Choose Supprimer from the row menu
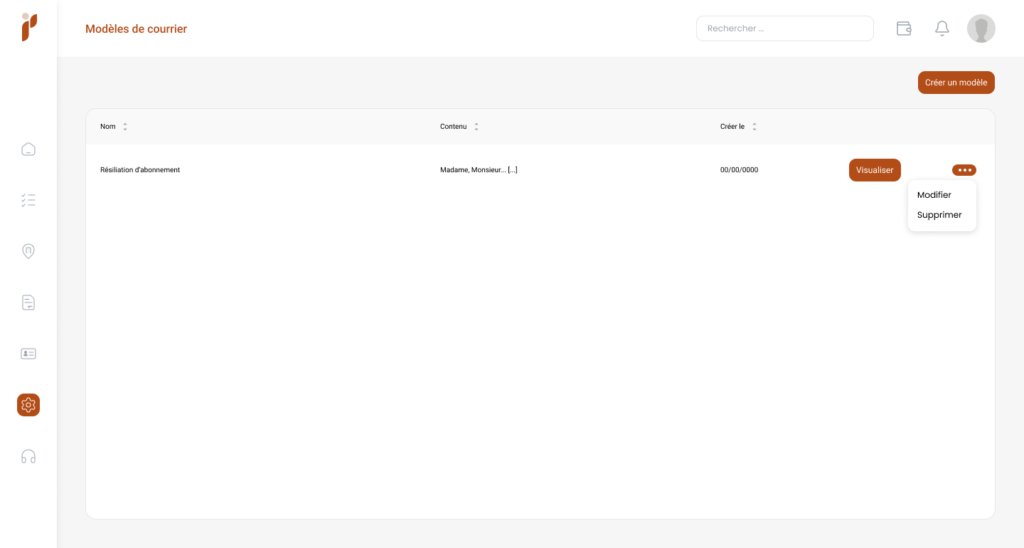This screenshot has height=548, width=1024. [939, 215]
